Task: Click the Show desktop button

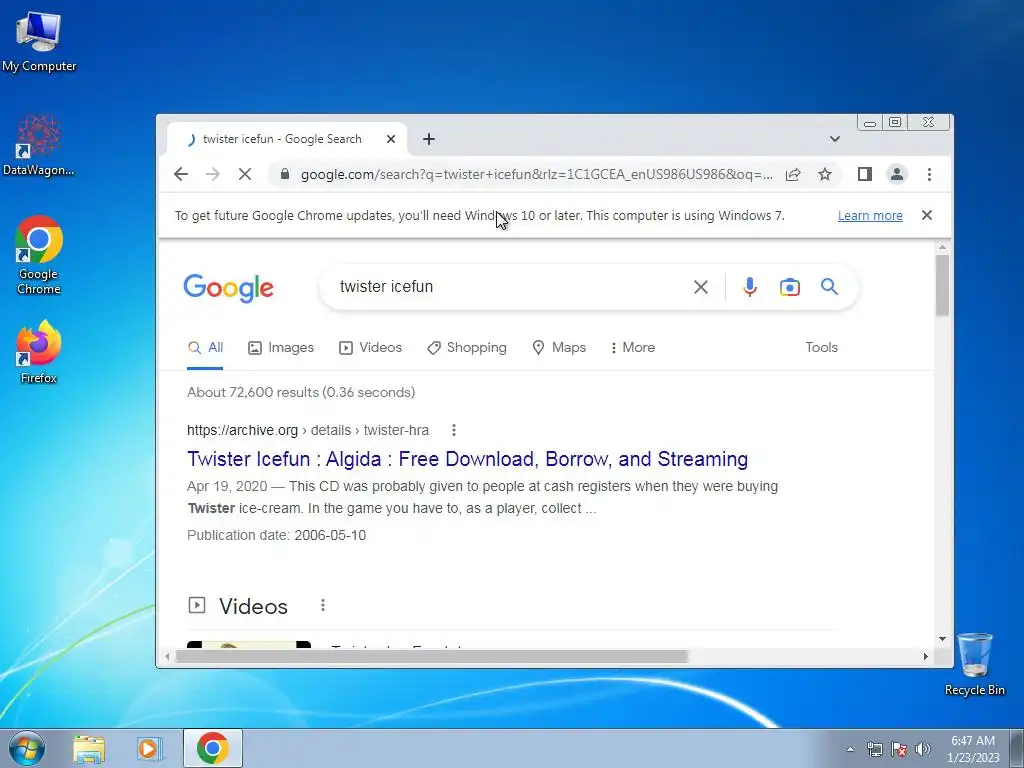Action: (1017, 748)
